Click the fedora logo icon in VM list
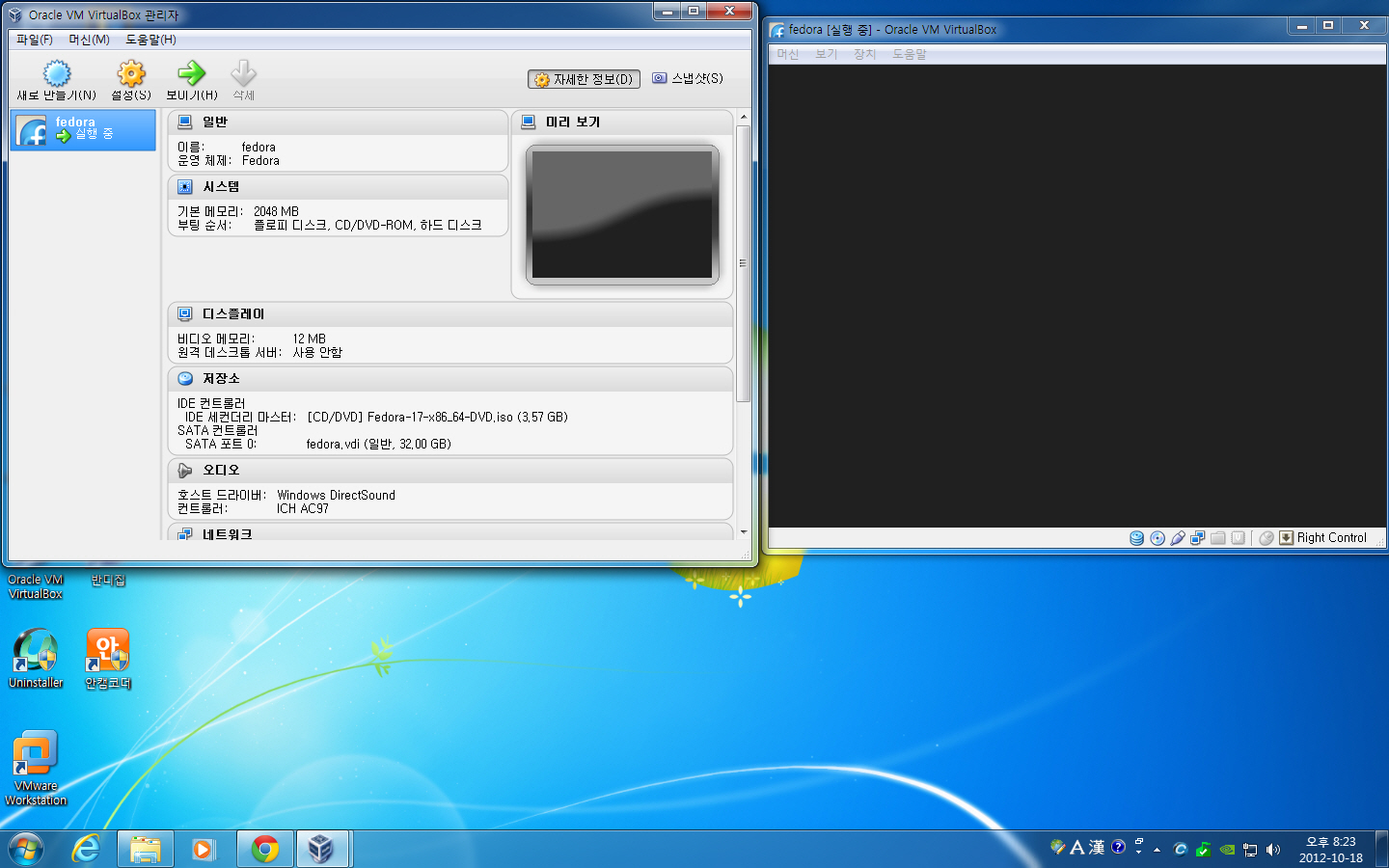Image resolution: width=1389 pixels, height=868 pixels. [x=32, y=130]
